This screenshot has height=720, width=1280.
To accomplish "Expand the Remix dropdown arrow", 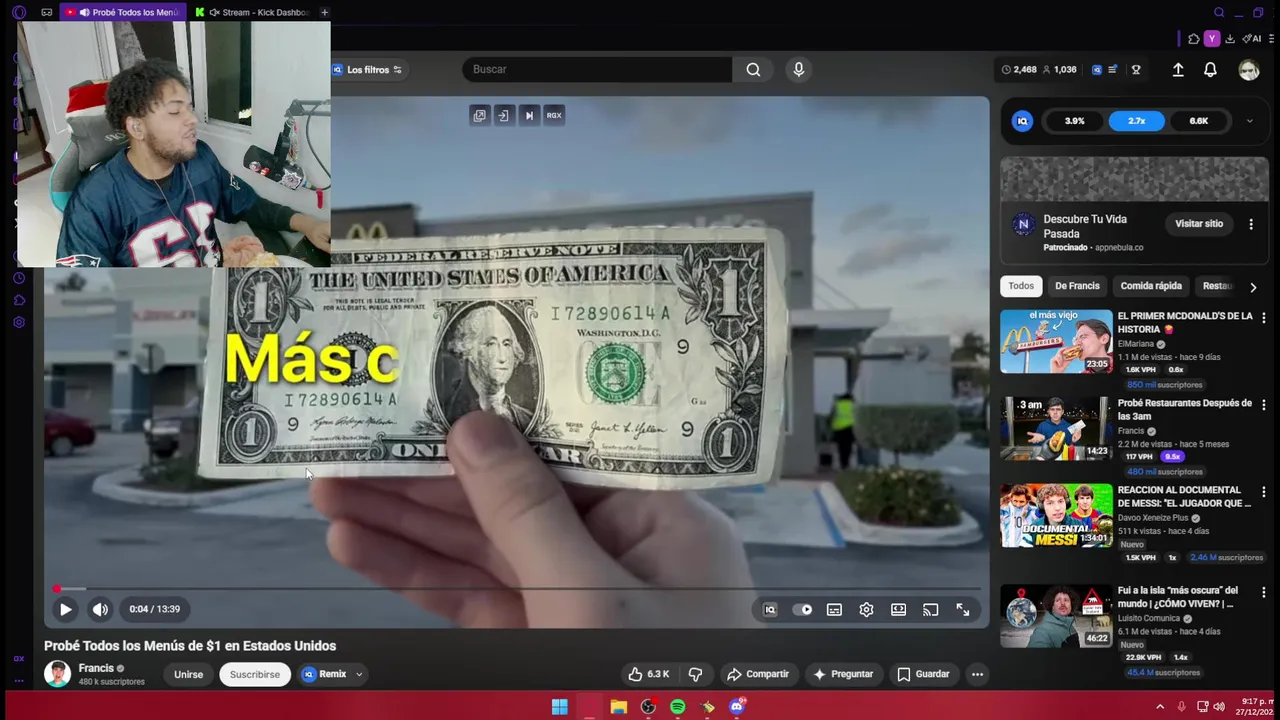I will click(x=358, y=674).
